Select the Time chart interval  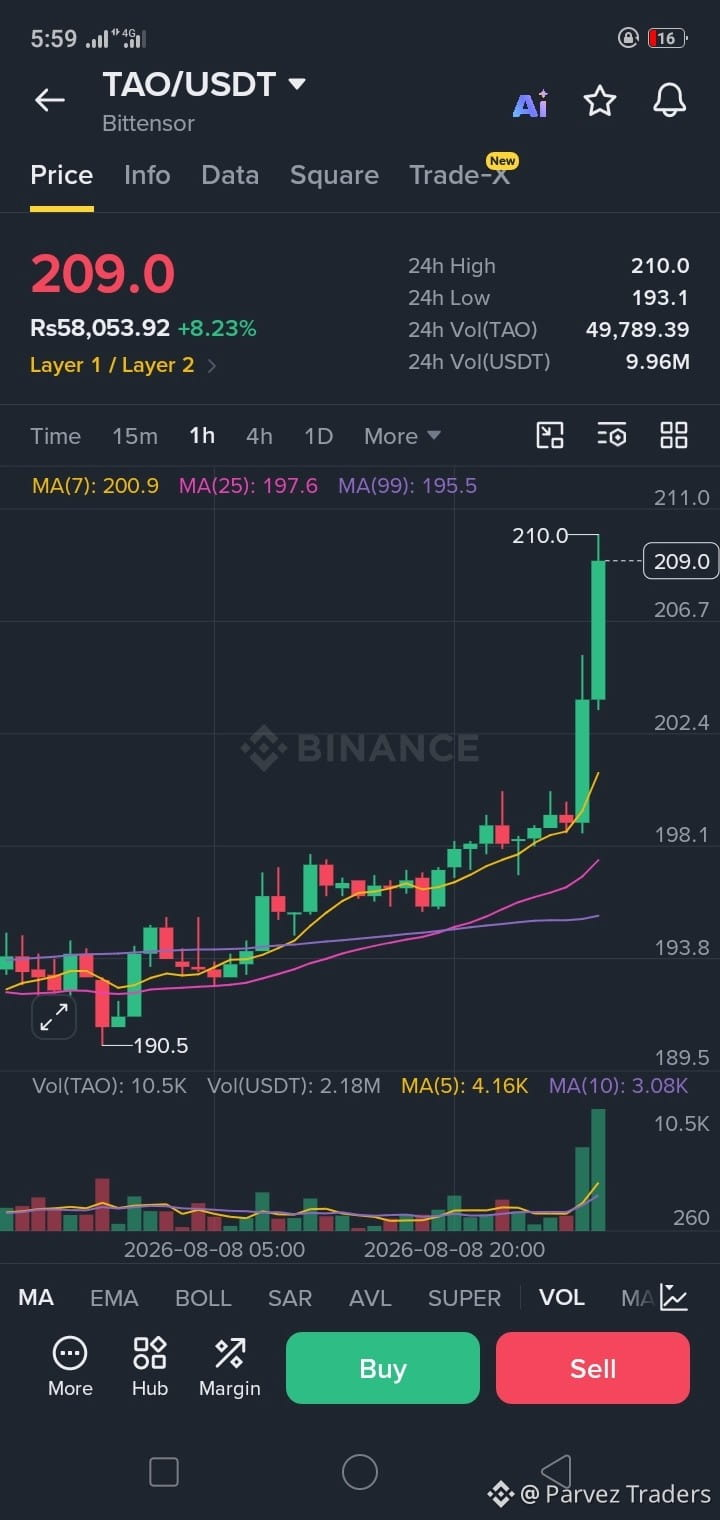coord(55,436)
